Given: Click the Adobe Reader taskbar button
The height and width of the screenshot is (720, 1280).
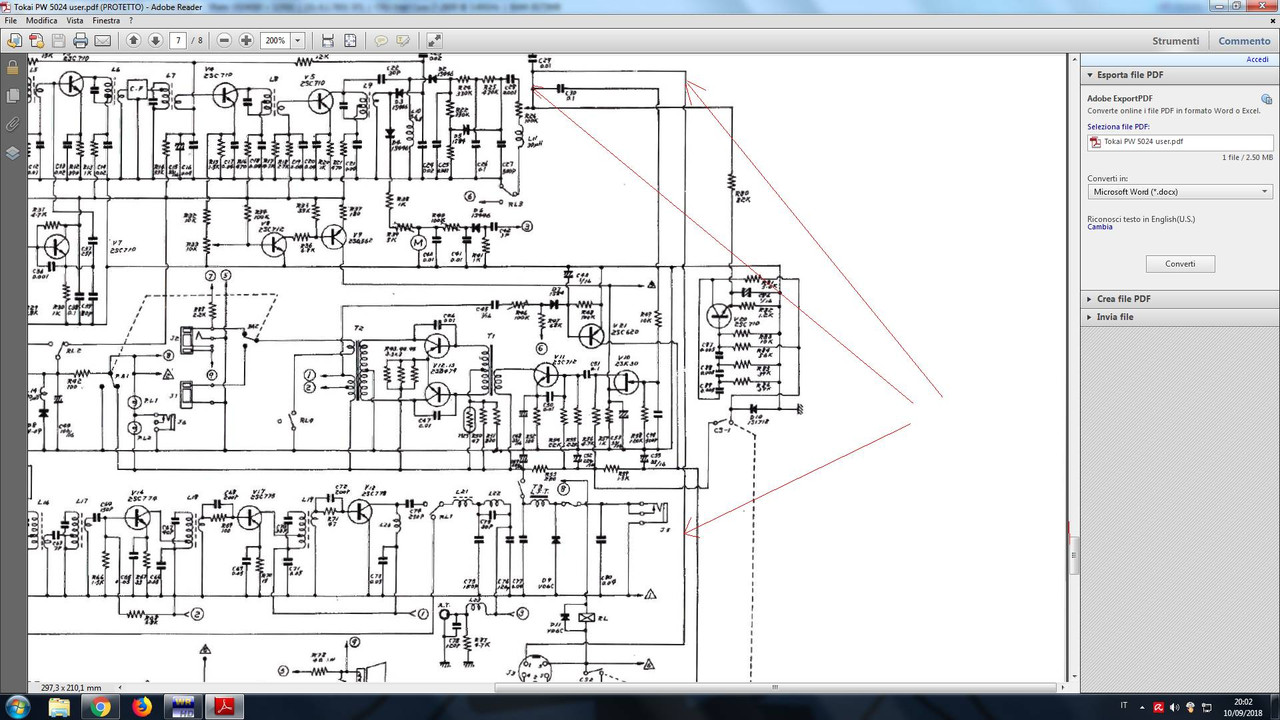Looking at the screenshot, I should pos(225,707).
